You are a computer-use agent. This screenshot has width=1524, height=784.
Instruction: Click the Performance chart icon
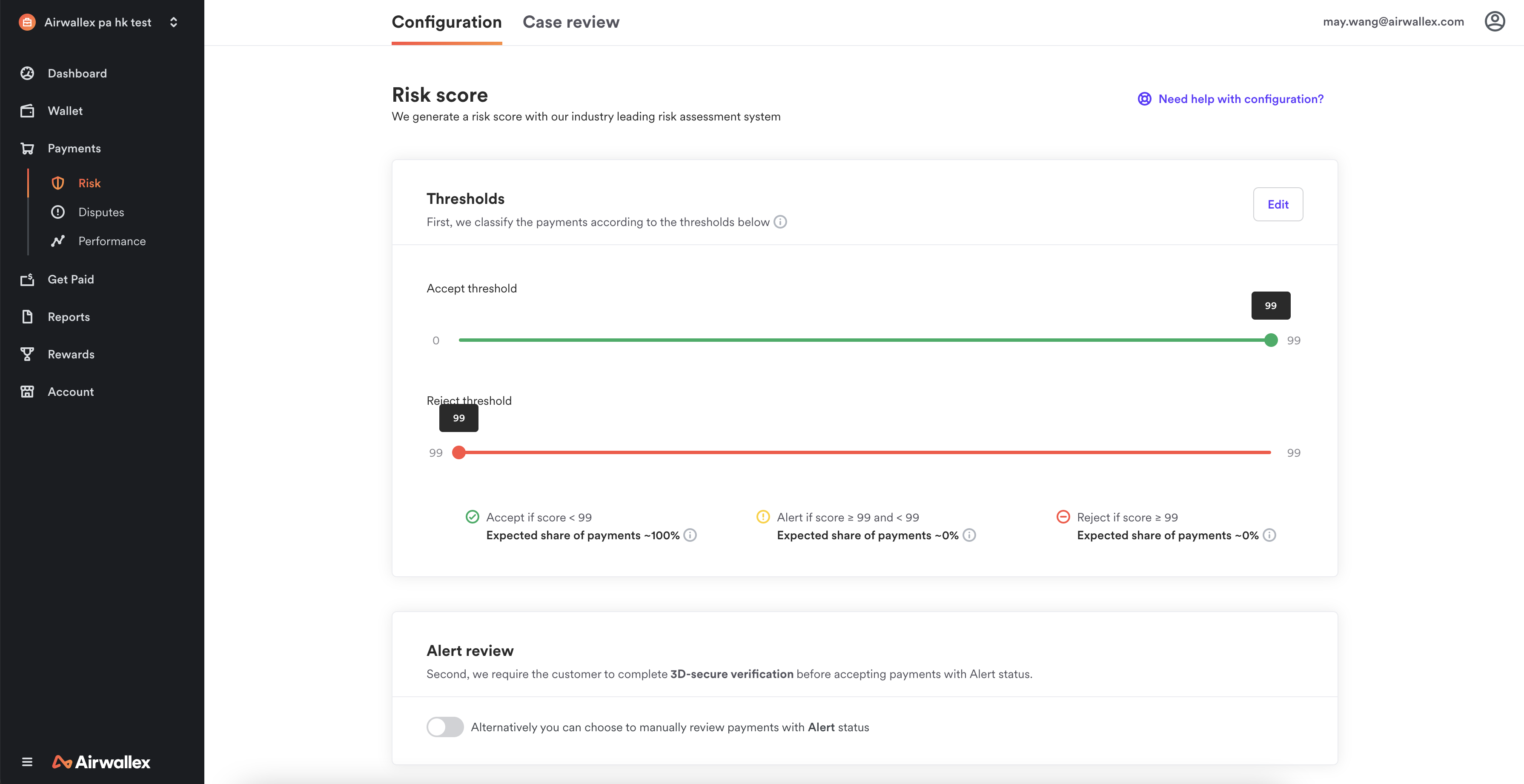(x=57, y=241)
